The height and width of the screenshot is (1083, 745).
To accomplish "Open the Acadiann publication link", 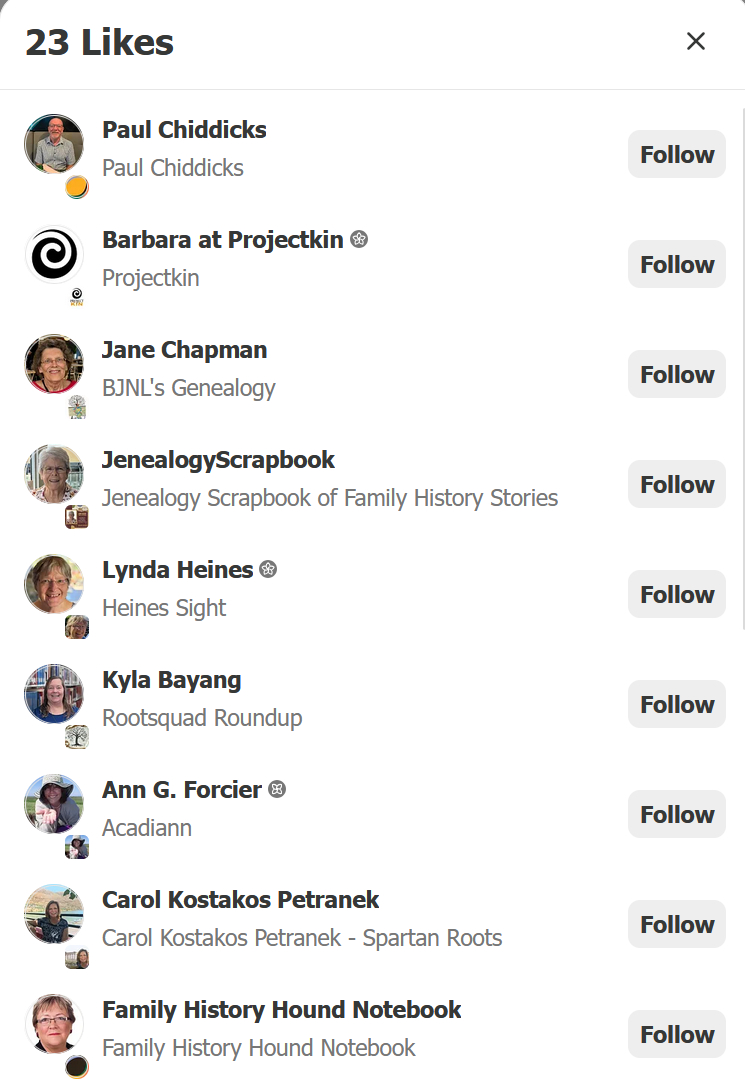I will [x=147, y=828].
